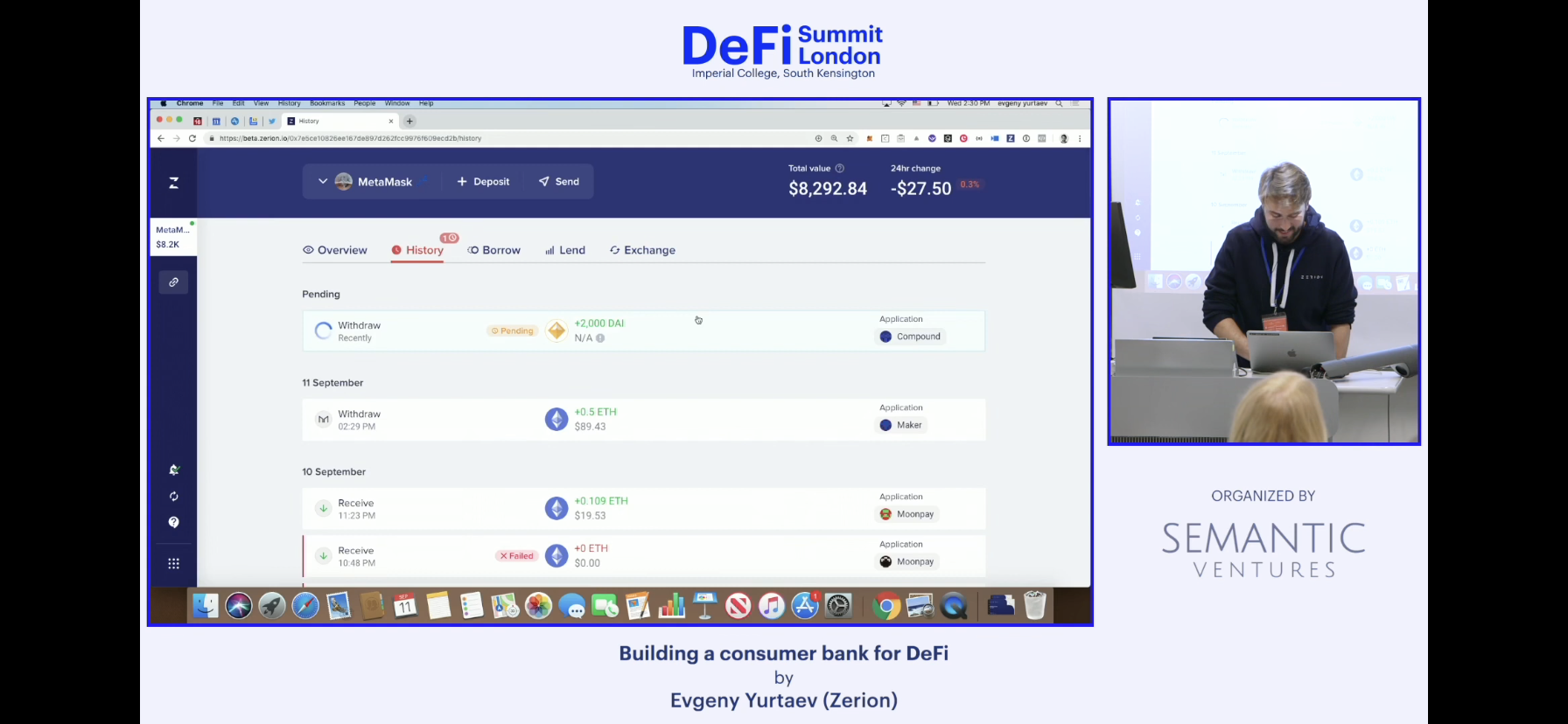1568x724 pixels.
Task: Click the Chrome reload button
Action: tap(192, 138)
